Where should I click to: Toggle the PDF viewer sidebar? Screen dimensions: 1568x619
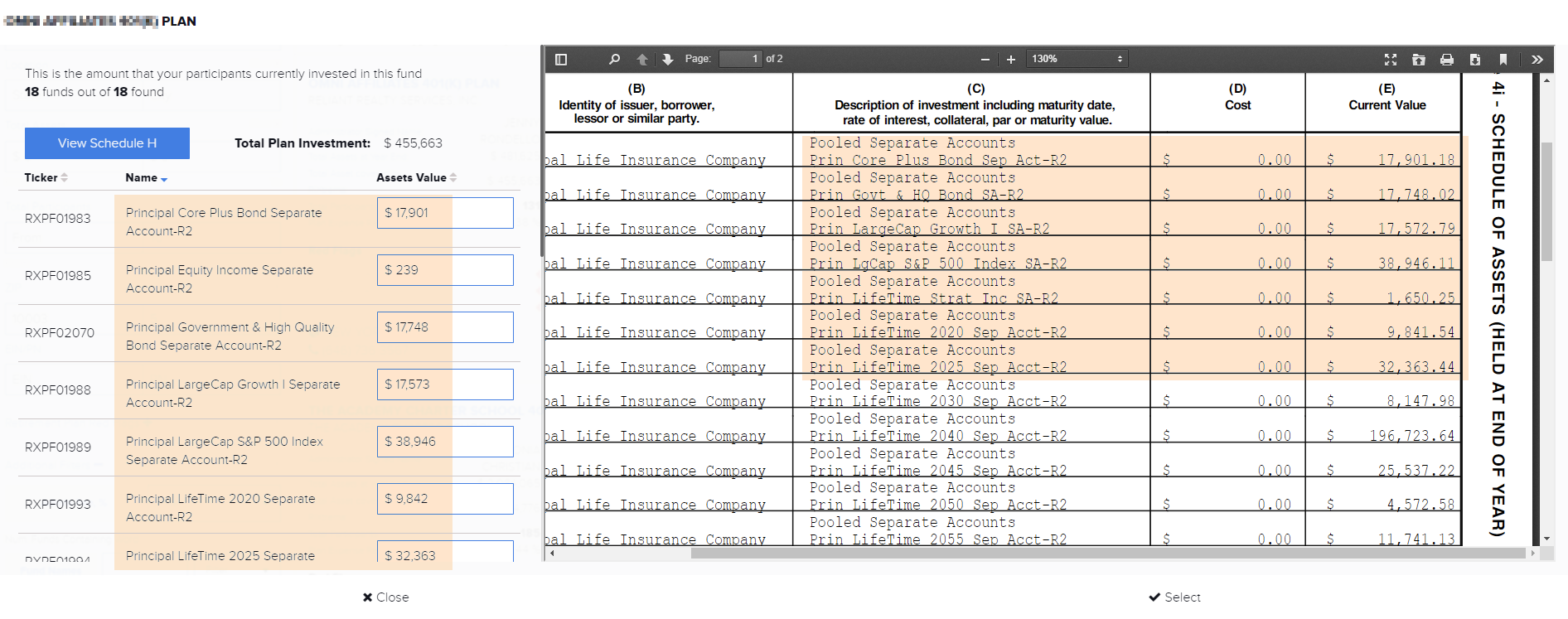click(x=561, y=60)
